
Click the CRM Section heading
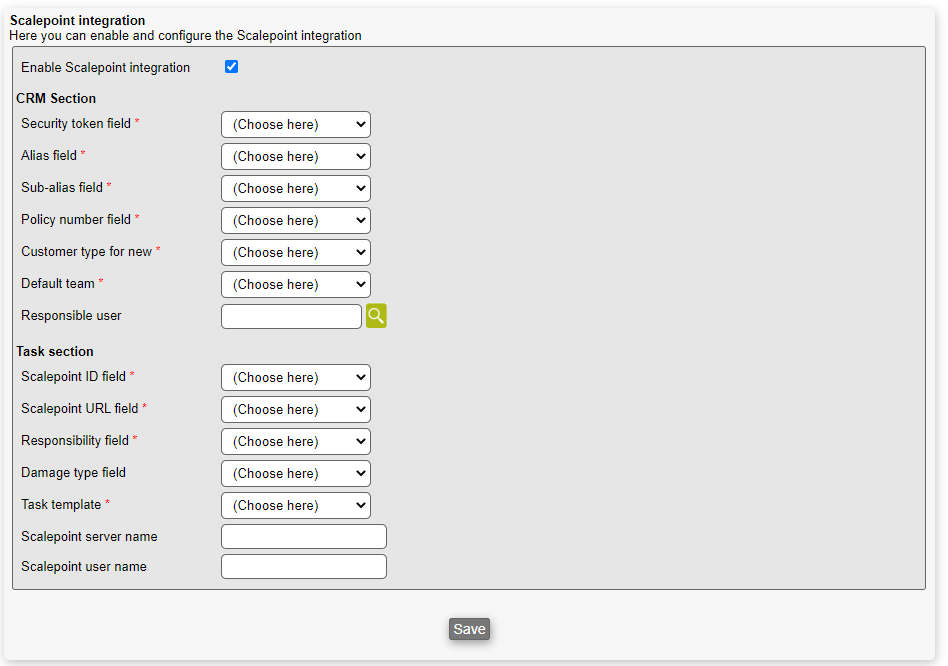(x=56, y=99)
